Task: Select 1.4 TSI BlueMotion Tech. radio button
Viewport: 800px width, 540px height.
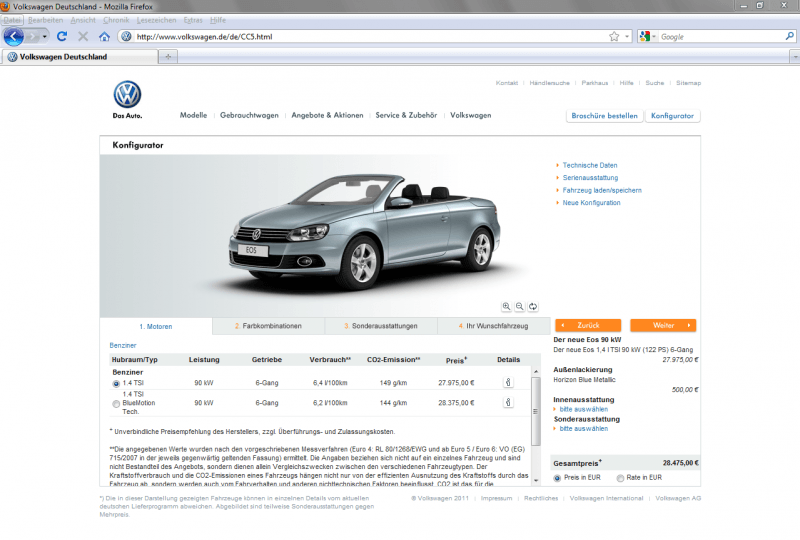Action: (x=116, y=404)
